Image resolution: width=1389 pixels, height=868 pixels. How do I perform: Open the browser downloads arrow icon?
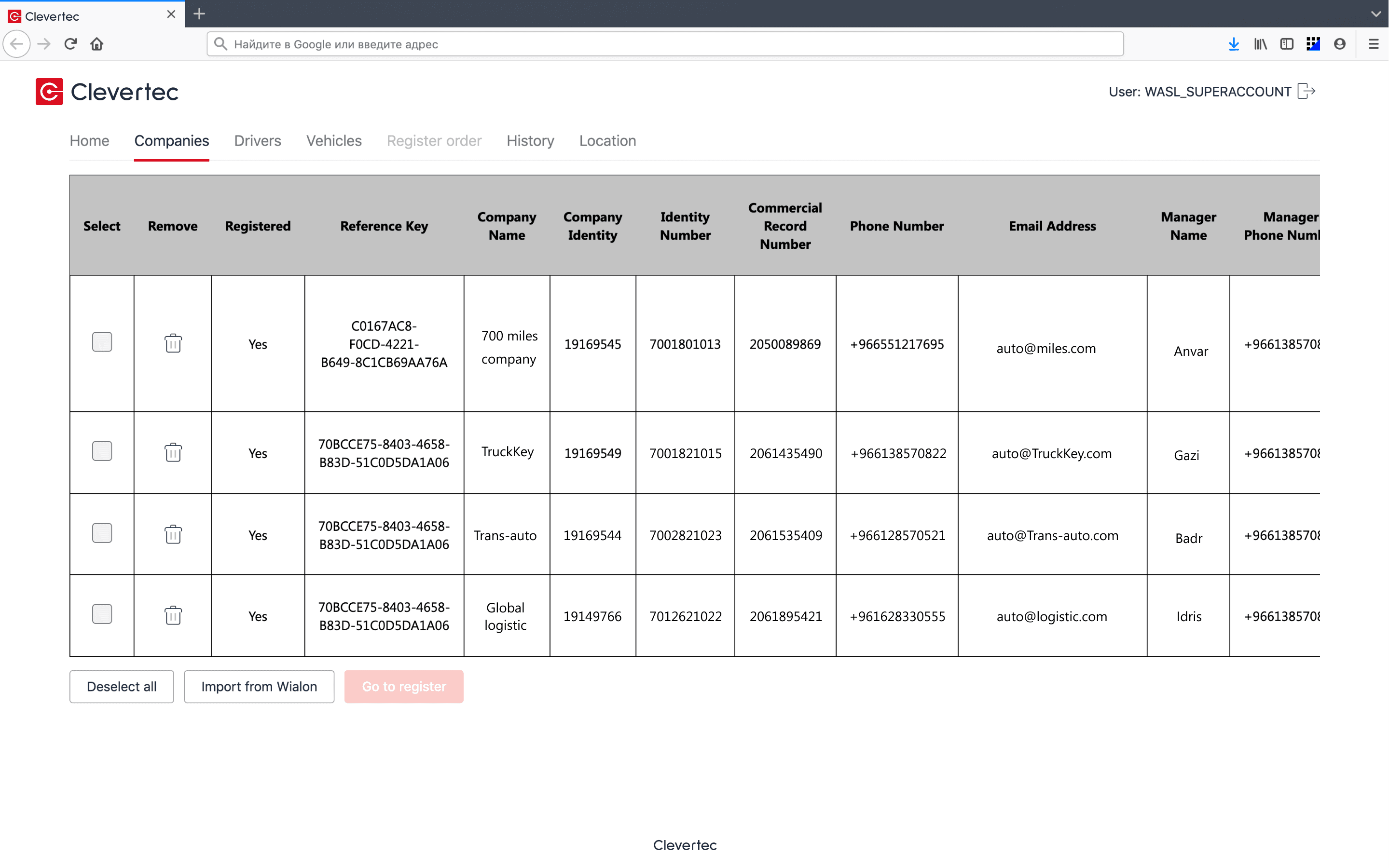tap(1233, 44)
